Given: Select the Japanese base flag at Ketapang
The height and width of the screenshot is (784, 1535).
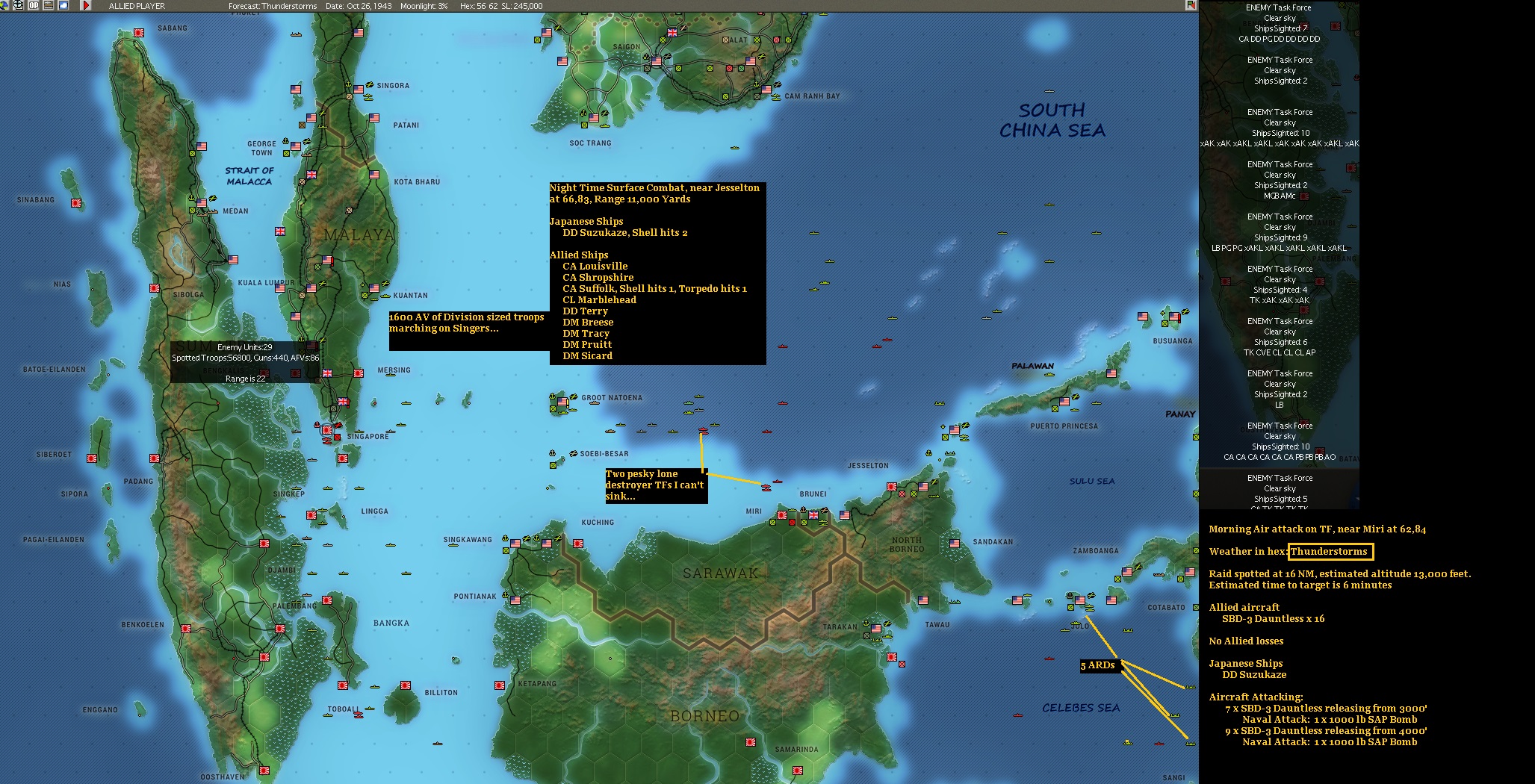Looking at the screenshot, I should coord(500,685).
